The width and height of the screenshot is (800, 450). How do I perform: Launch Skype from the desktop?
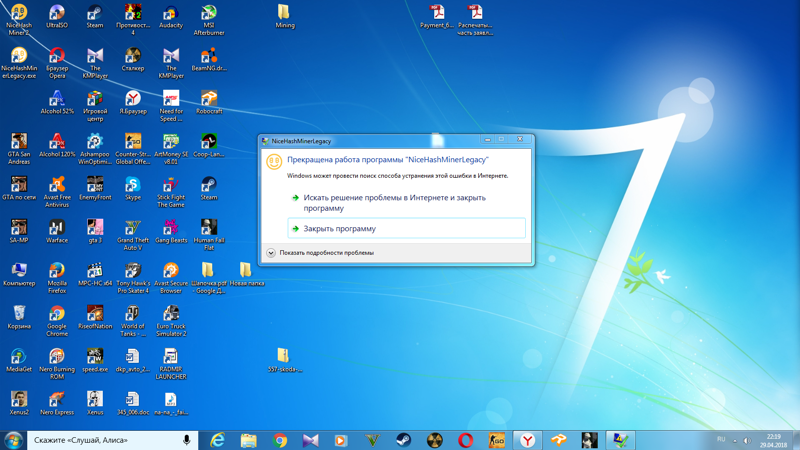click(133, 188)
